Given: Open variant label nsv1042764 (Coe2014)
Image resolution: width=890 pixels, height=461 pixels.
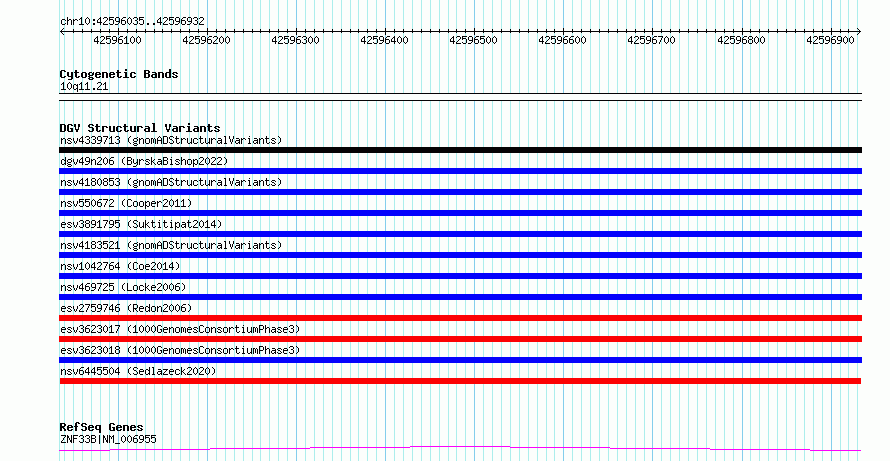Looking at the screenshot, I should click(120, 266).
